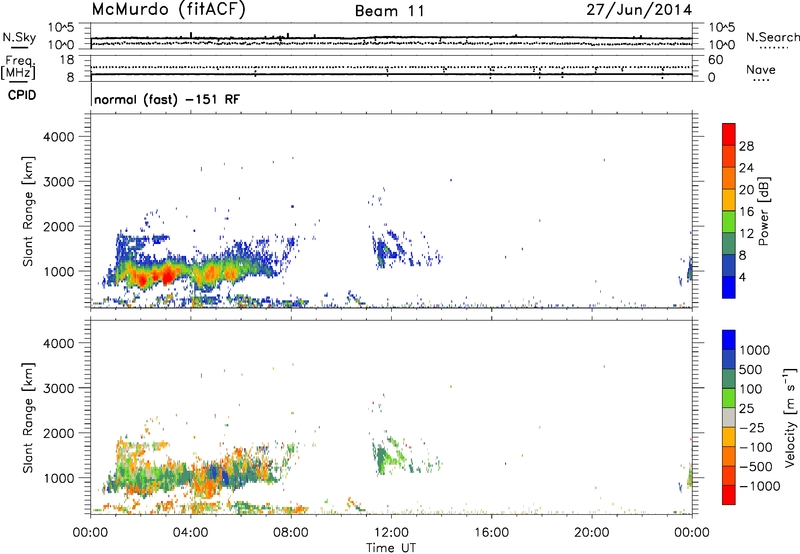Click the -25 label on velocity colorbar
Screen dimensions: 800x554
(x=752, y=428)
